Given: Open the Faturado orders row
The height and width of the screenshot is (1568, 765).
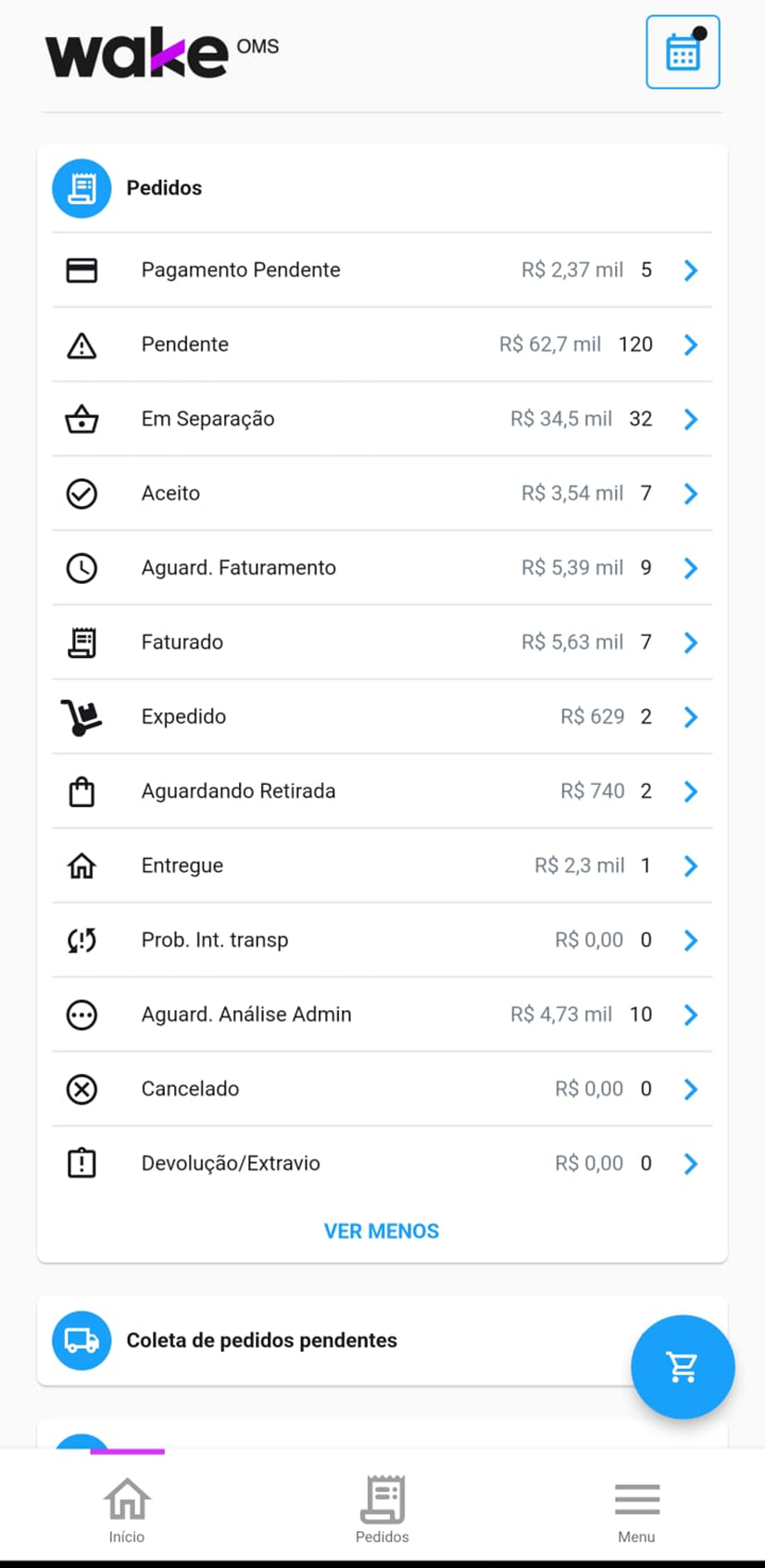Looking at the screenshot, I should pos(382,642).
